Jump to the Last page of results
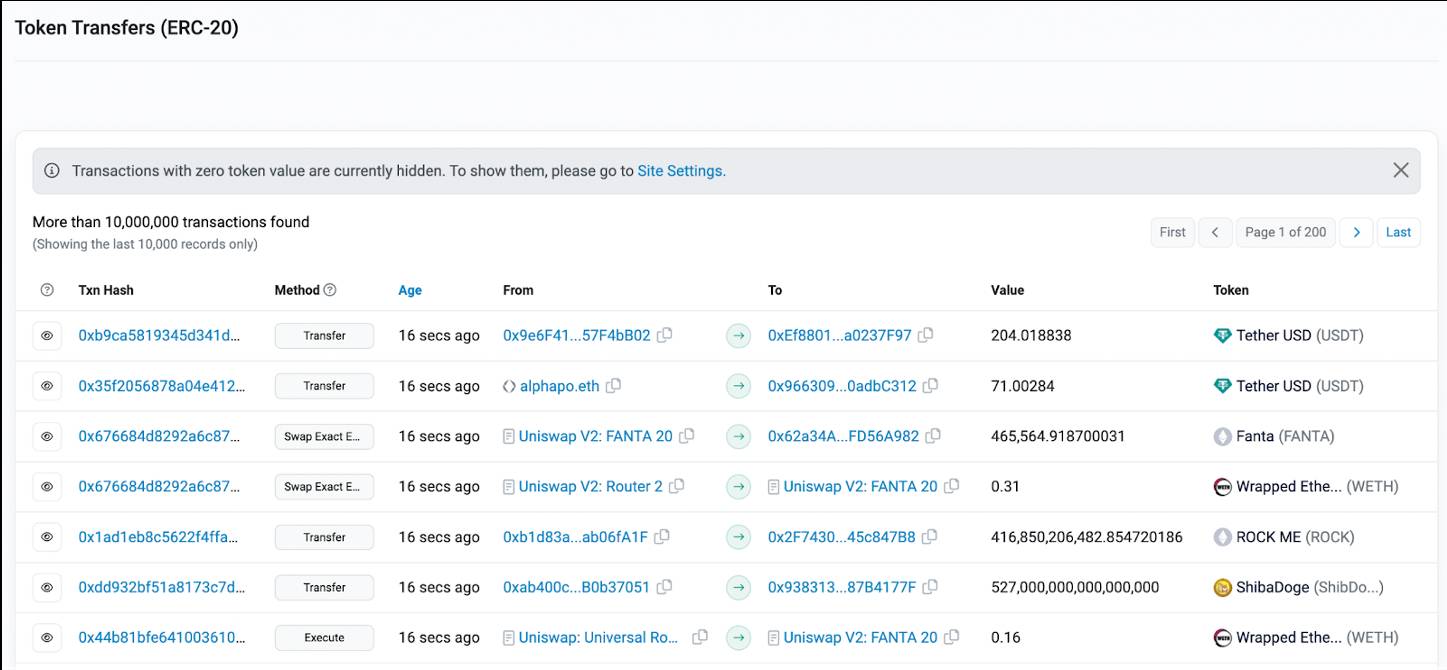Screen dimensions: 1447x670 coord(1398,232)
